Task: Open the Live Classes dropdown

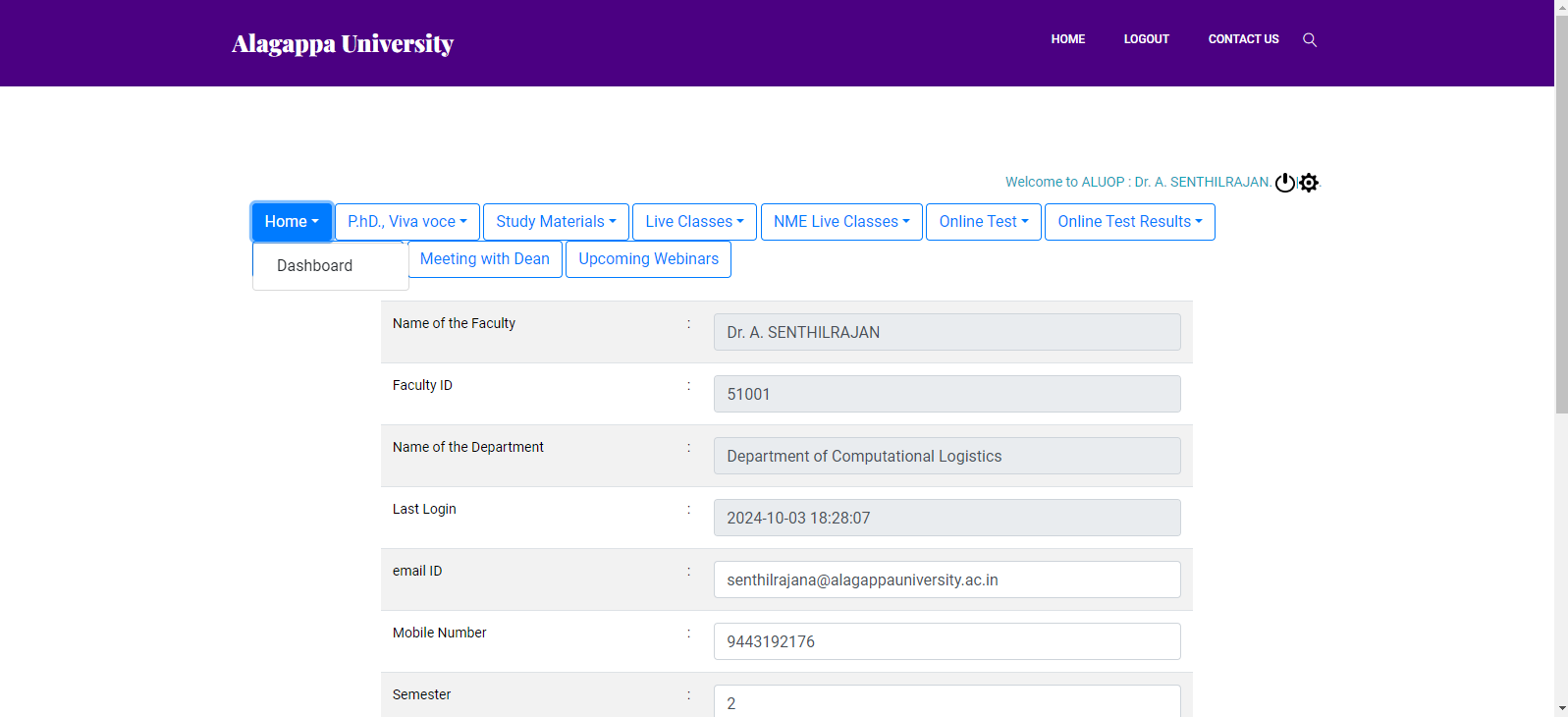Action: (694, 222)
